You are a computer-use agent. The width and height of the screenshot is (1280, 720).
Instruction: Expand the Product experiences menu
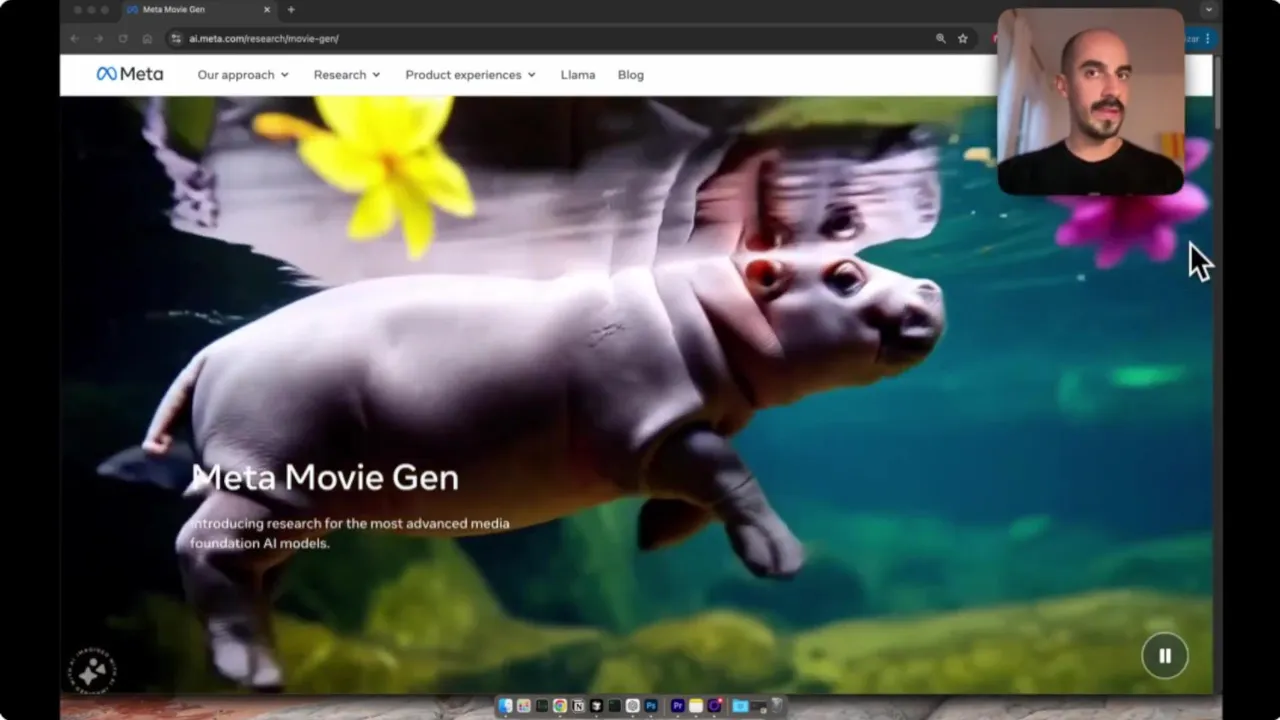coord(470,75)
